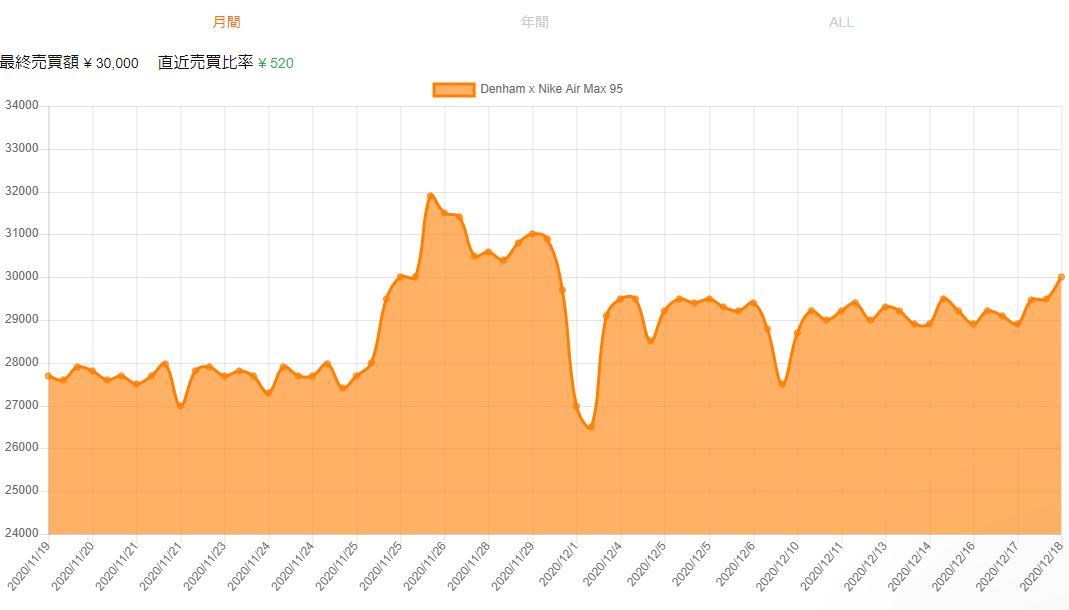Click the 27000 y-axis label

(22, 405)
